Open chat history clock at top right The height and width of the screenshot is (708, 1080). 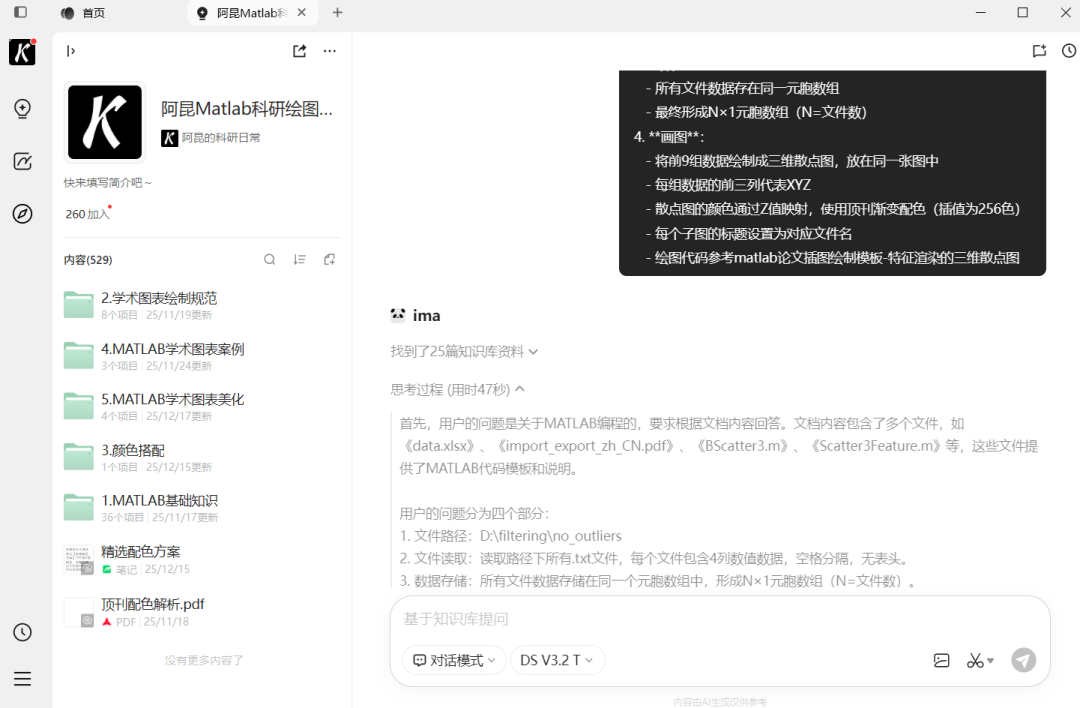coord(1069,51)
